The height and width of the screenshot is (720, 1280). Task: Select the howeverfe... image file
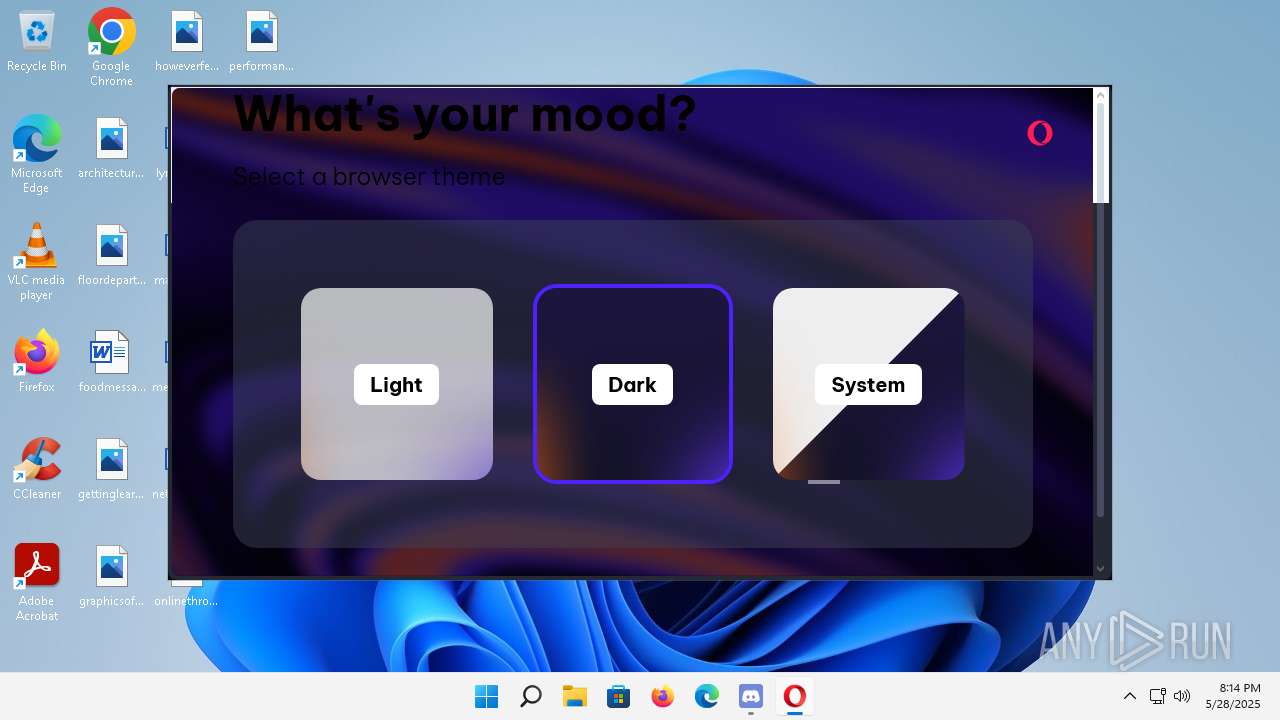[187, 42]
